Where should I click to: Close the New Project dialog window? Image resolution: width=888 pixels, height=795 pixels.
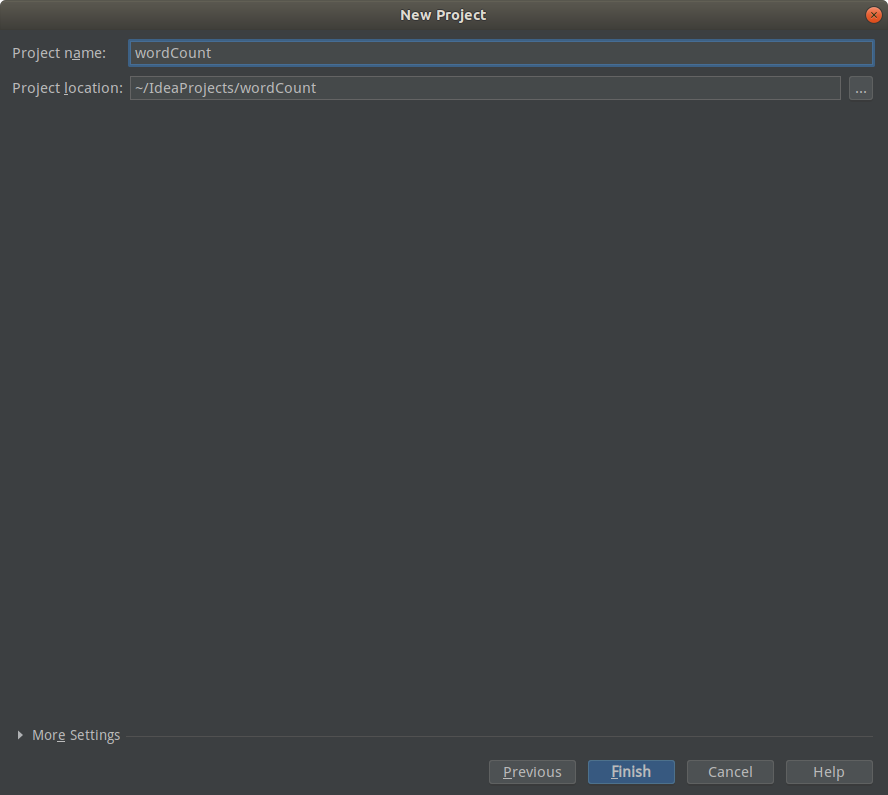(x=873, y=15)
